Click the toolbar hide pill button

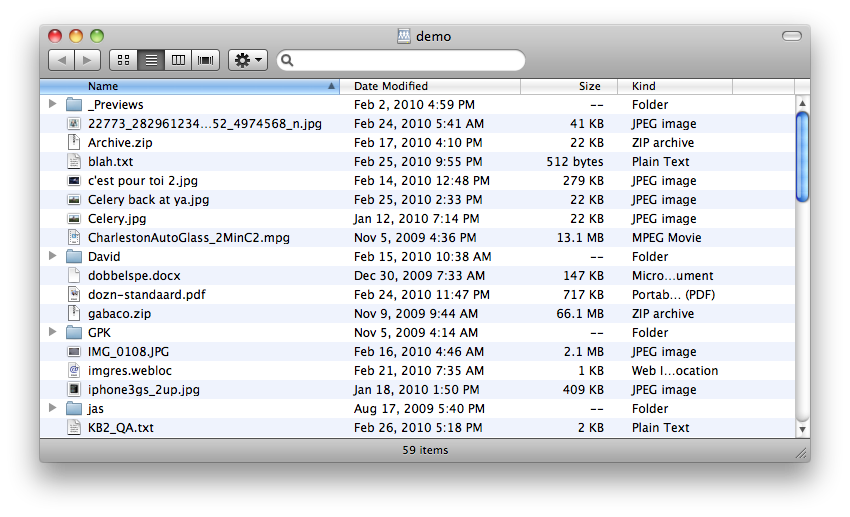tap(791, 36)
